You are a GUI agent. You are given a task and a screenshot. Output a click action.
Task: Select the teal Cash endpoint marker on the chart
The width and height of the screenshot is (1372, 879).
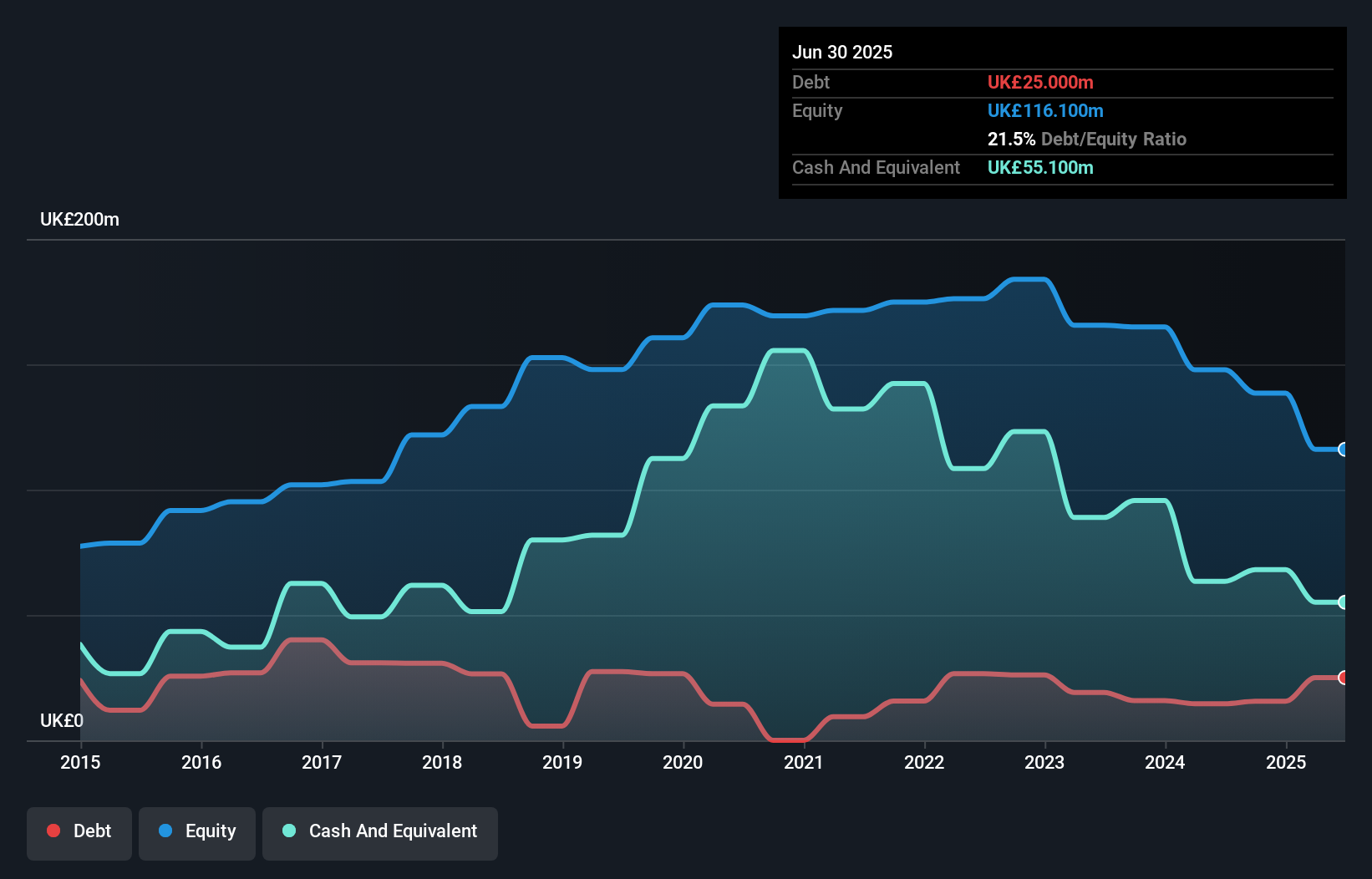click(1344, 602)
